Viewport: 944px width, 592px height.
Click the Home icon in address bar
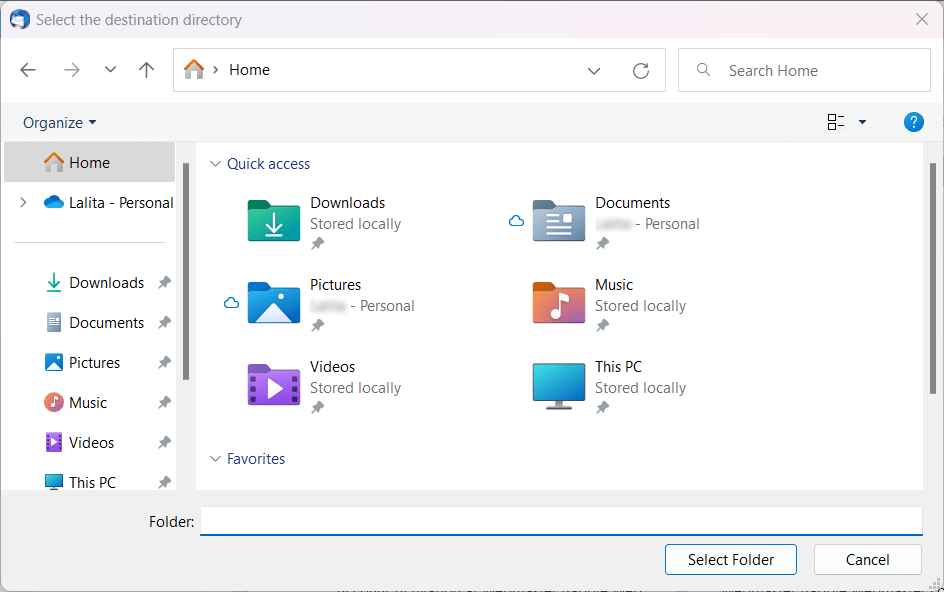click(x=194, y=70)
